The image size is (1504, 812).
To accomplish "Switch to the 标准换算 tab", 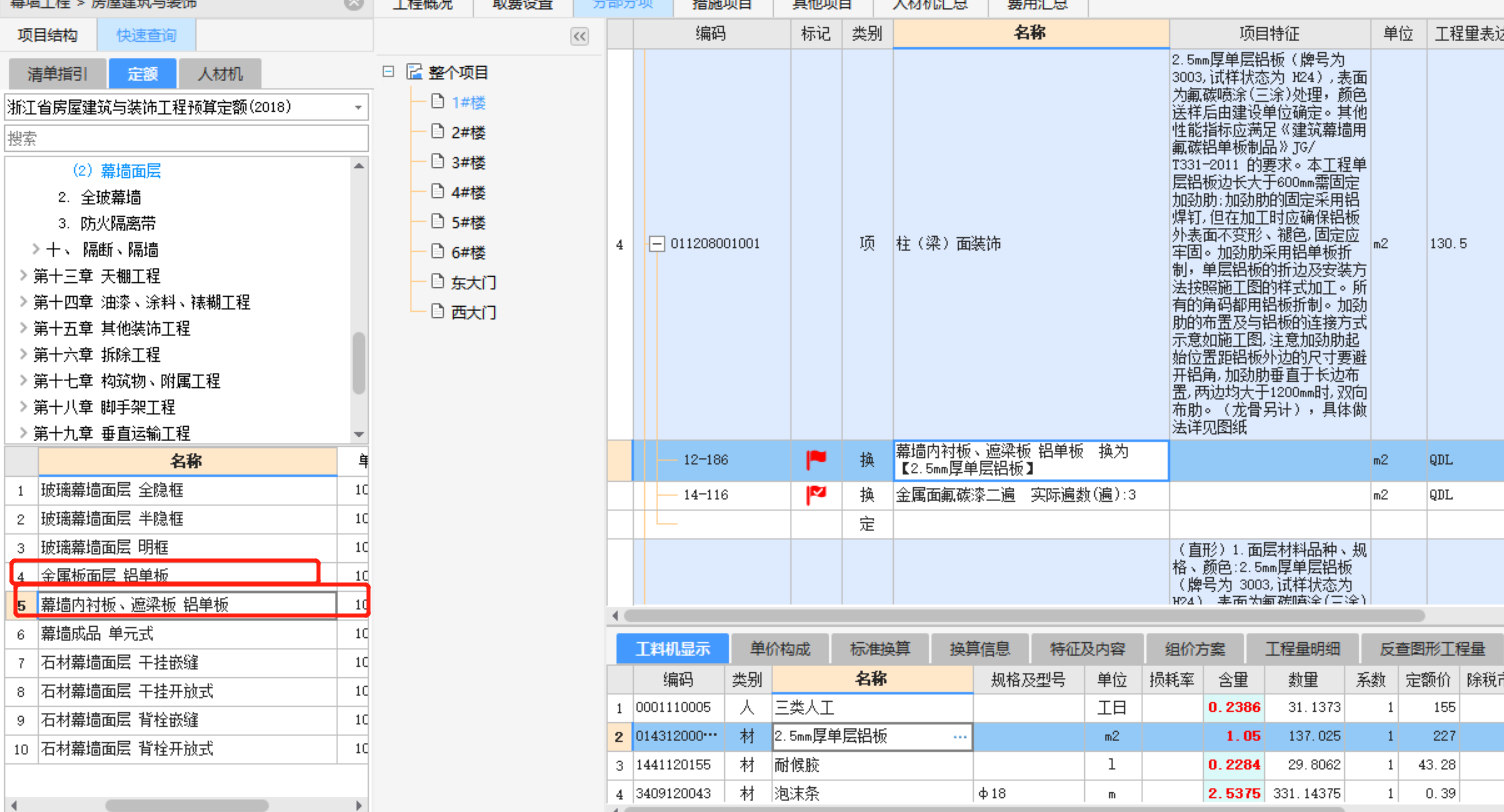I will coord(881,648).
